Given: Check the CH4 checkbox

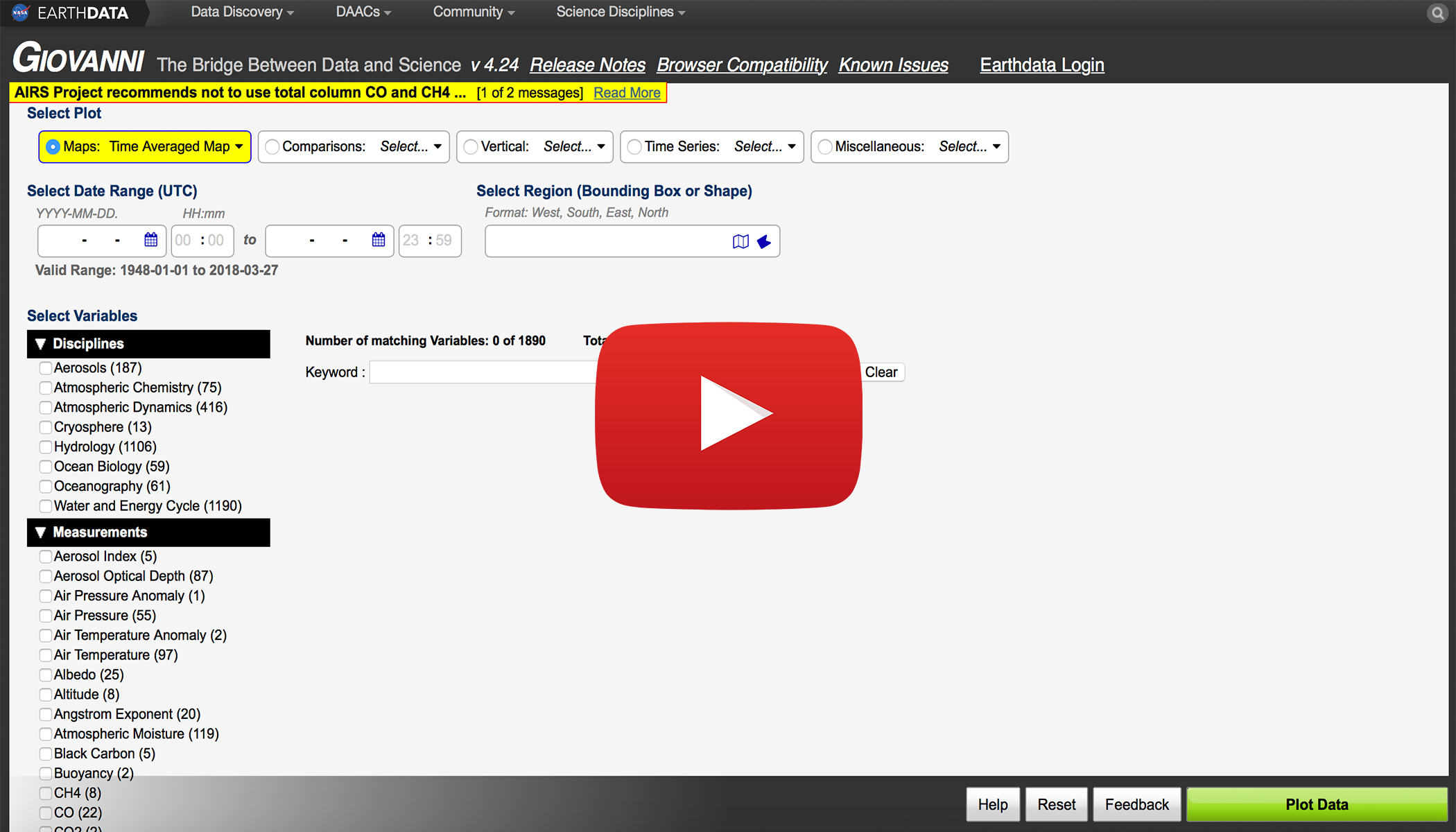Looking at the screenshot, I should (46, 794).
